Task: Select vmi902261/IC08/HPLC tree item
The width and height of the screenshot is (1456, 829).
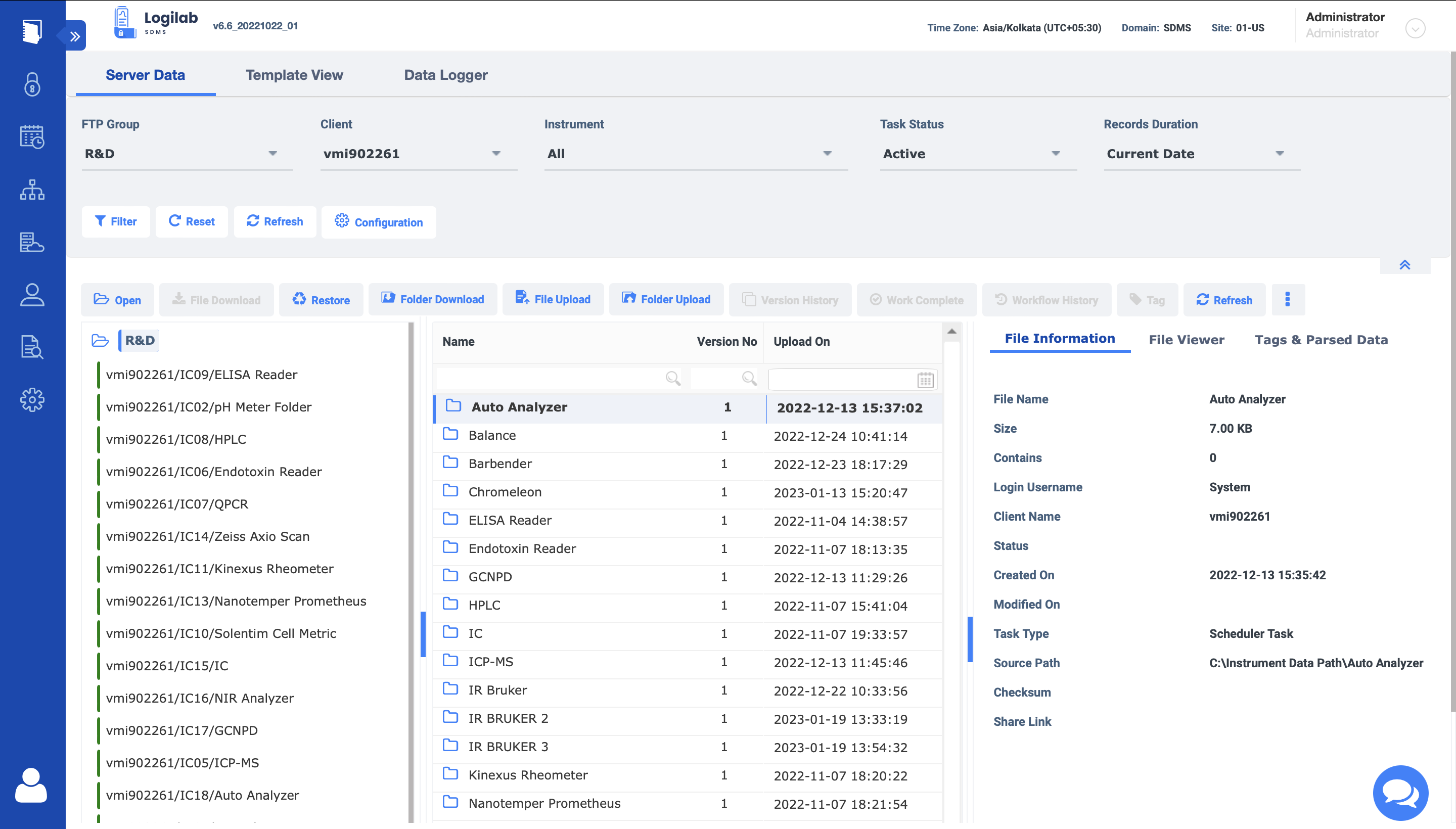Action: pos(176,439)
